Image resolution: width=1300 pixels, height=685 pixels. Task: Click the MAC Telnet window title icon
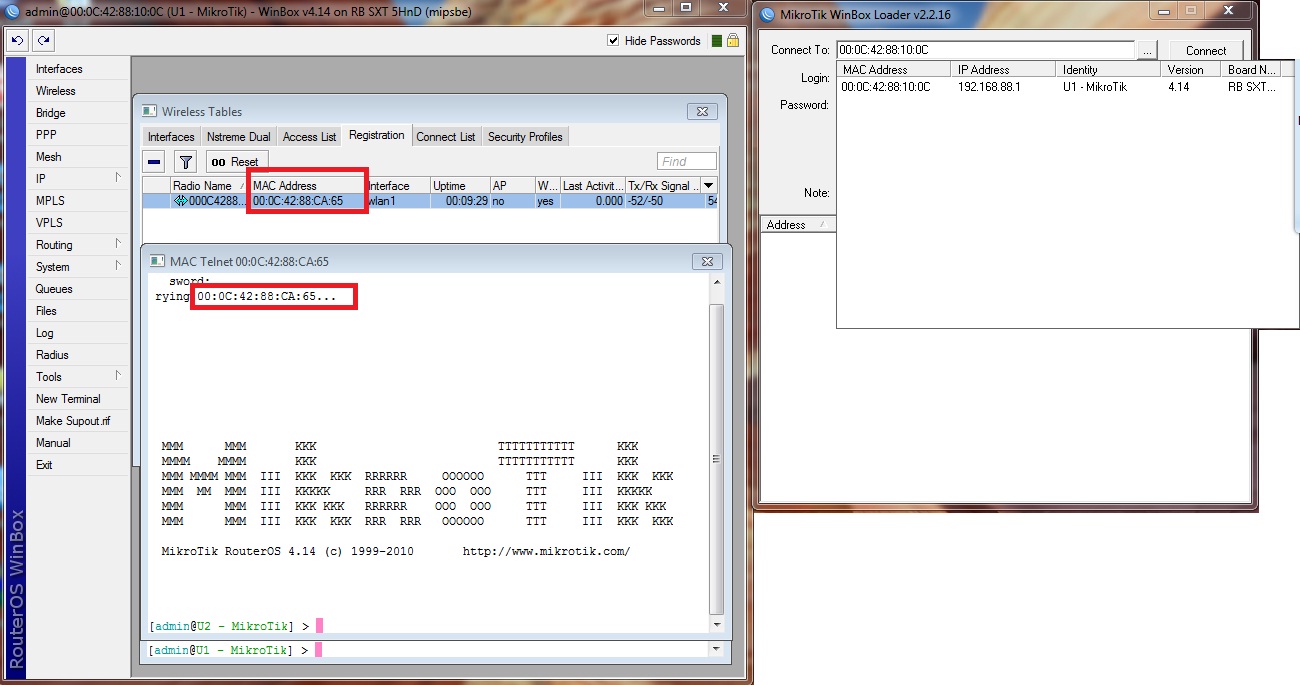[157, 262]
